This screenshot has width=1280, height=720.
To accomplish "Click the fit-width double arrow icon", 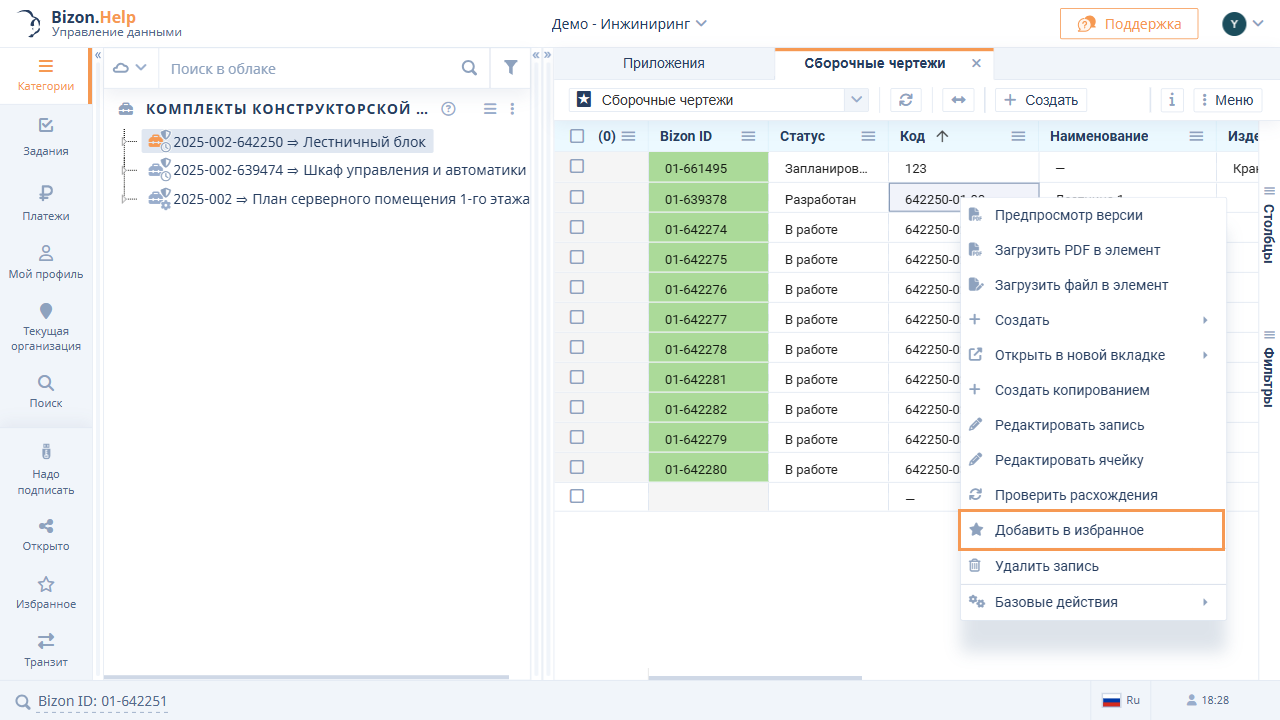I will [957, 100].
